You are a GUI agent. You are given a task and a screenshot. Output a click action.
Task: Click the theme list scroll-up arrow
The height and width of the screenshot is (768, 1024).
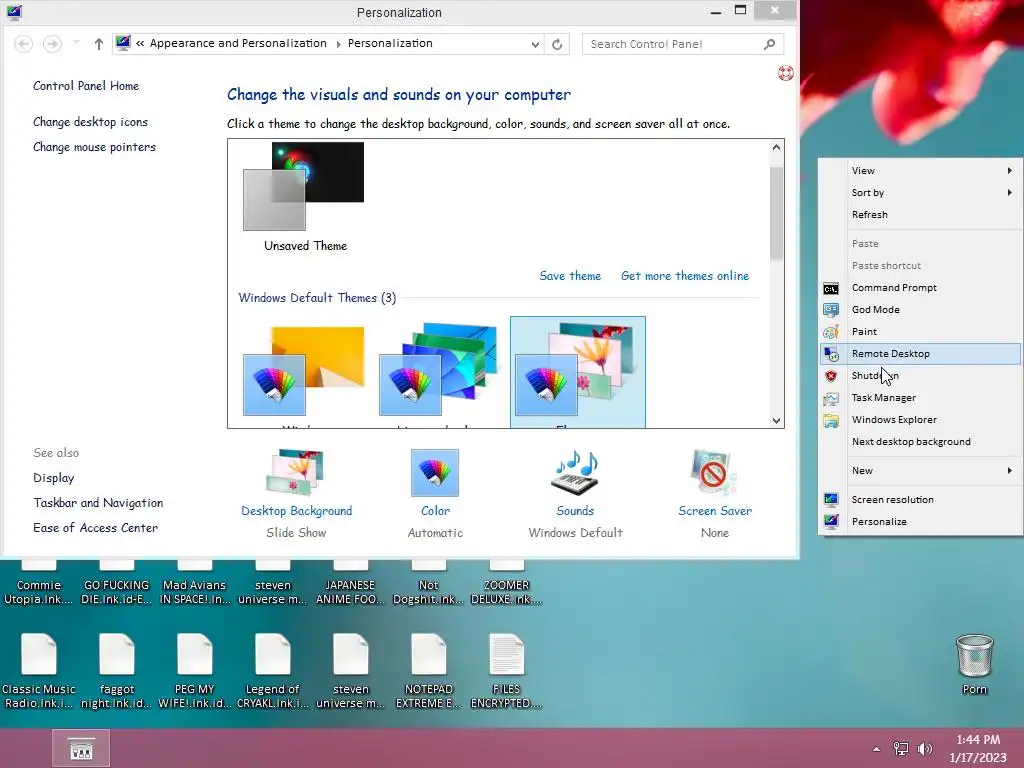pos(776,148)
